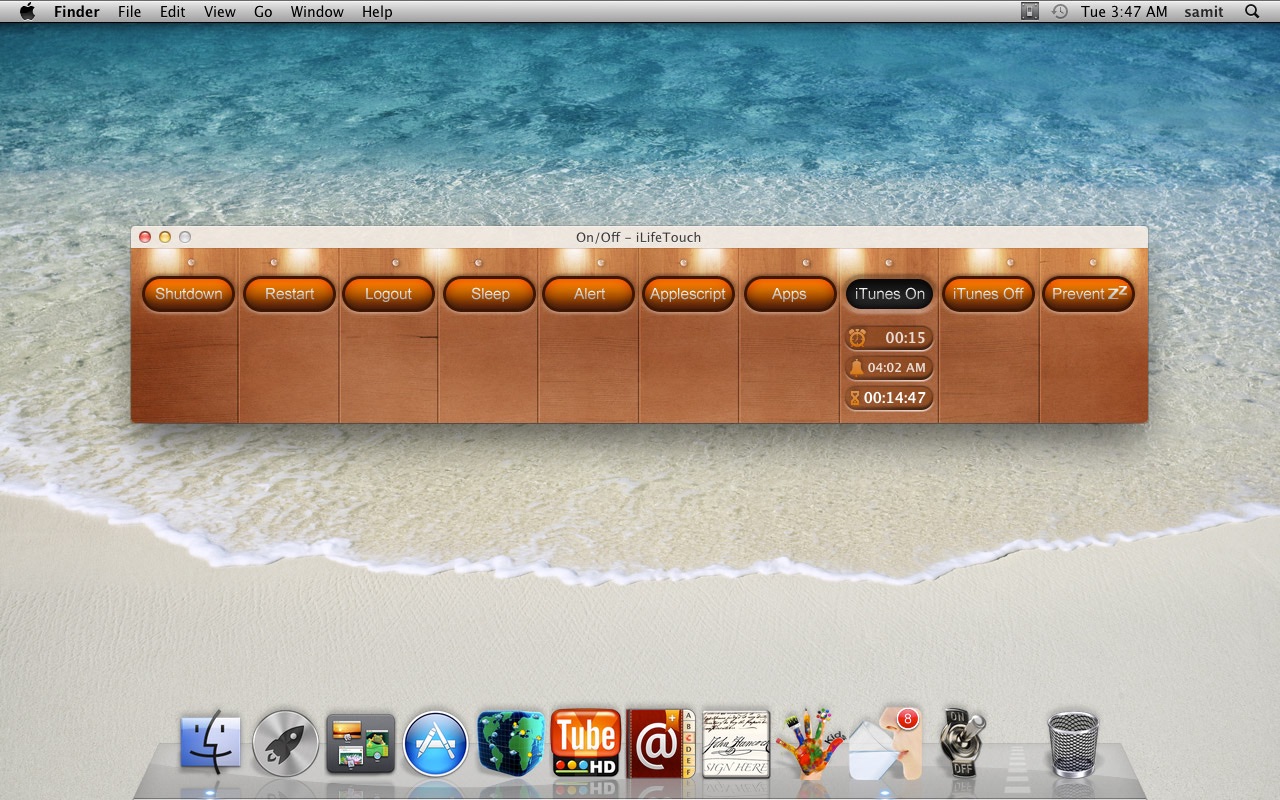
Task: Open the On/Off switch app in Dock
Action: tap(961, 743)
